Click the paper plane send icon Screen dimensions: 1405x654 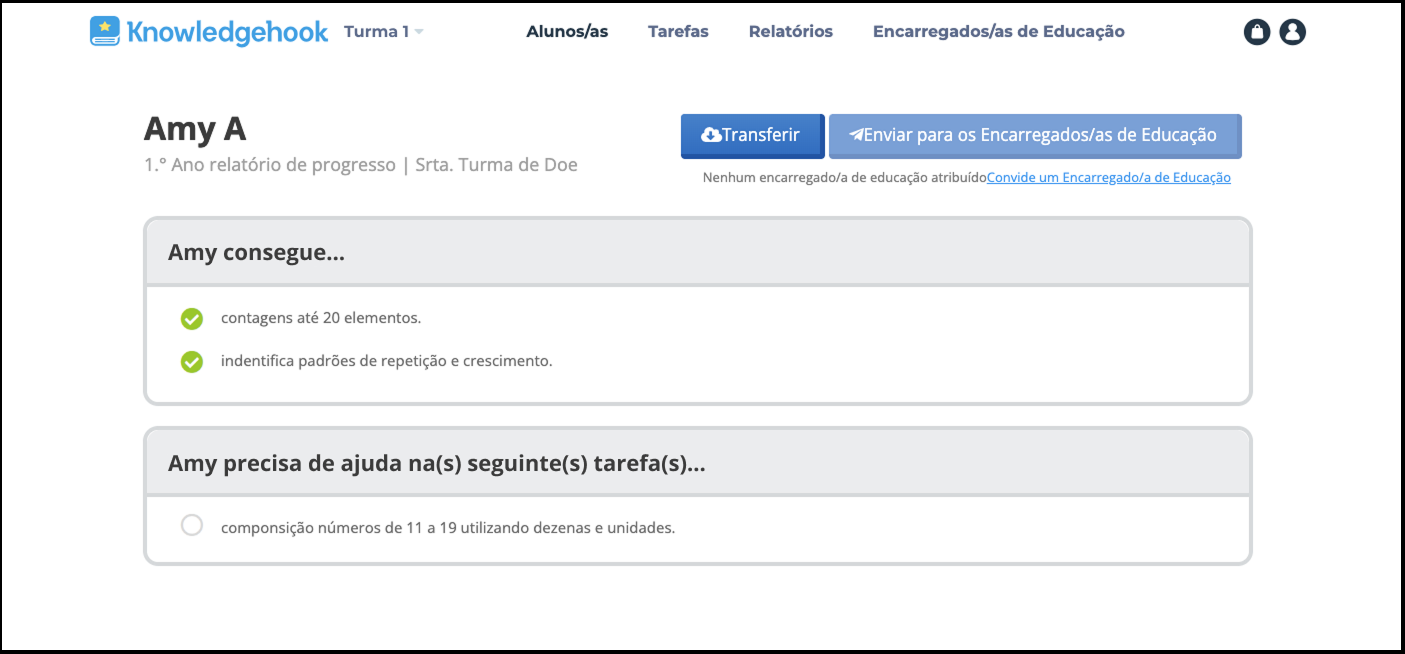tap(856, 135)
